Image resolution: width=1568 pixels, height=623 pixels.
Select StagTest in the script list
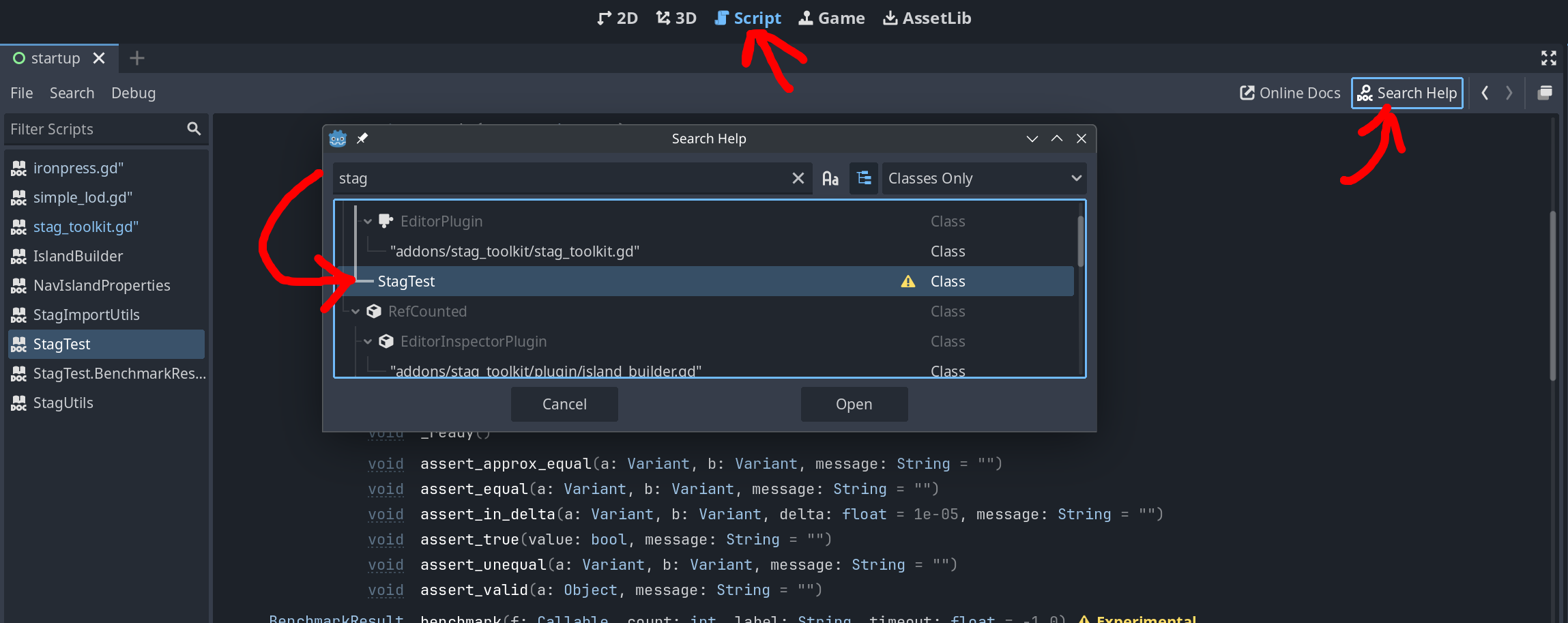106,344
